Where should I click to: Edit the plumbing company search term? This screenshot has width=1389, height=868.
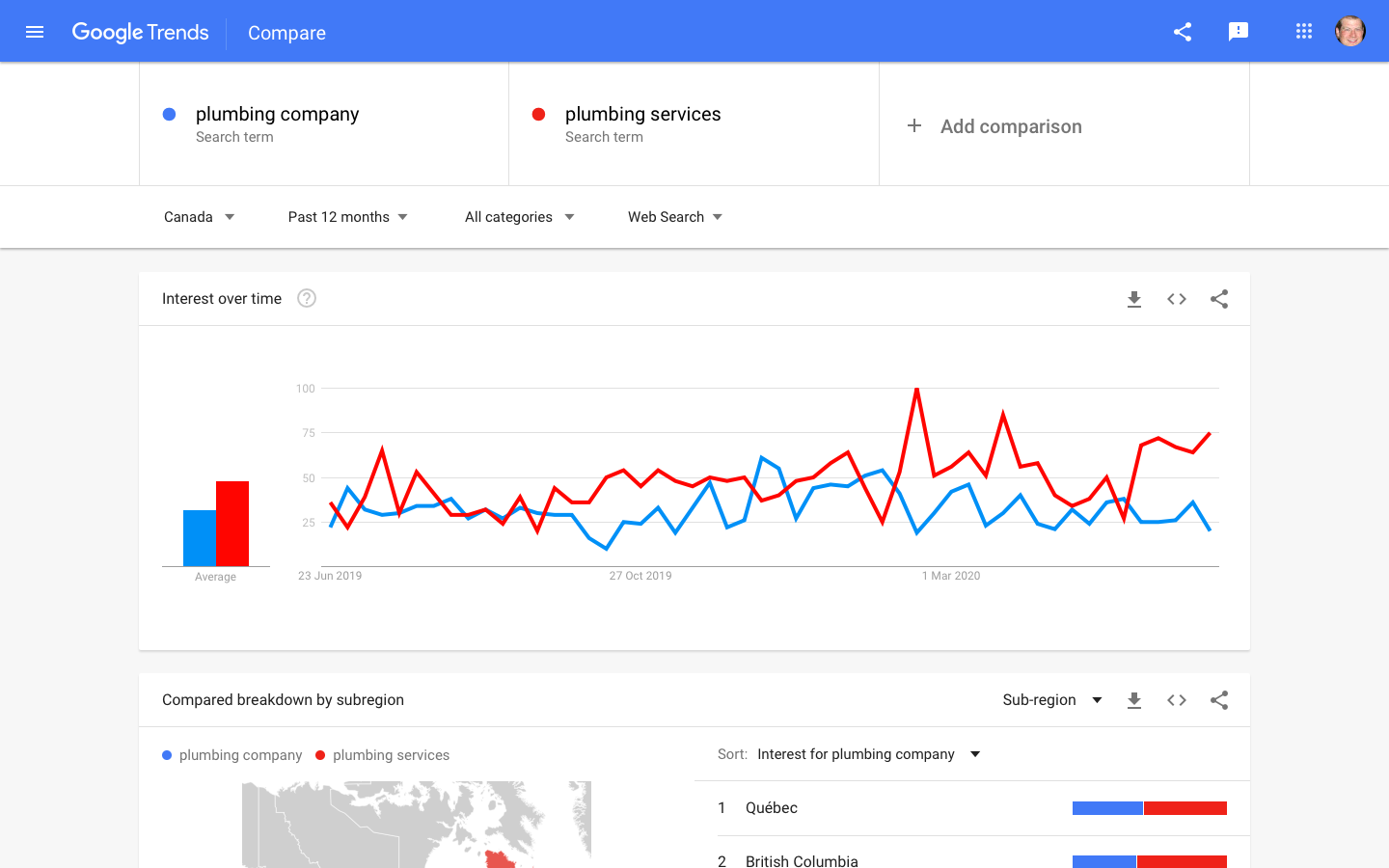[x=278, y=115]
